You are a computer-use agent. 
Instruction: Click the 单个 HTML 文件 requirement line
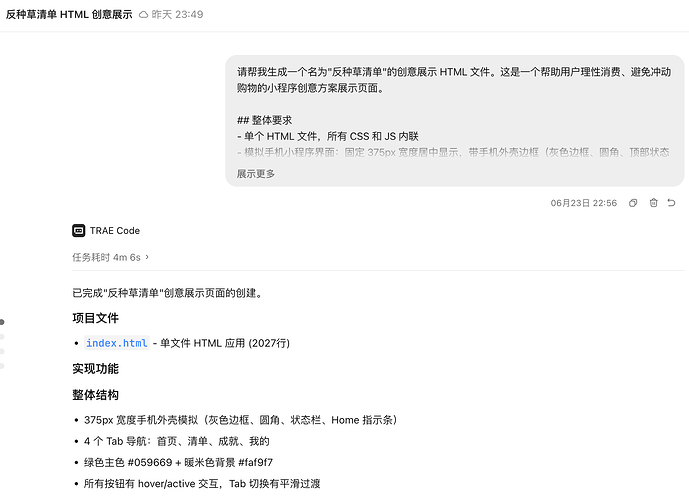tap(328, 136)
